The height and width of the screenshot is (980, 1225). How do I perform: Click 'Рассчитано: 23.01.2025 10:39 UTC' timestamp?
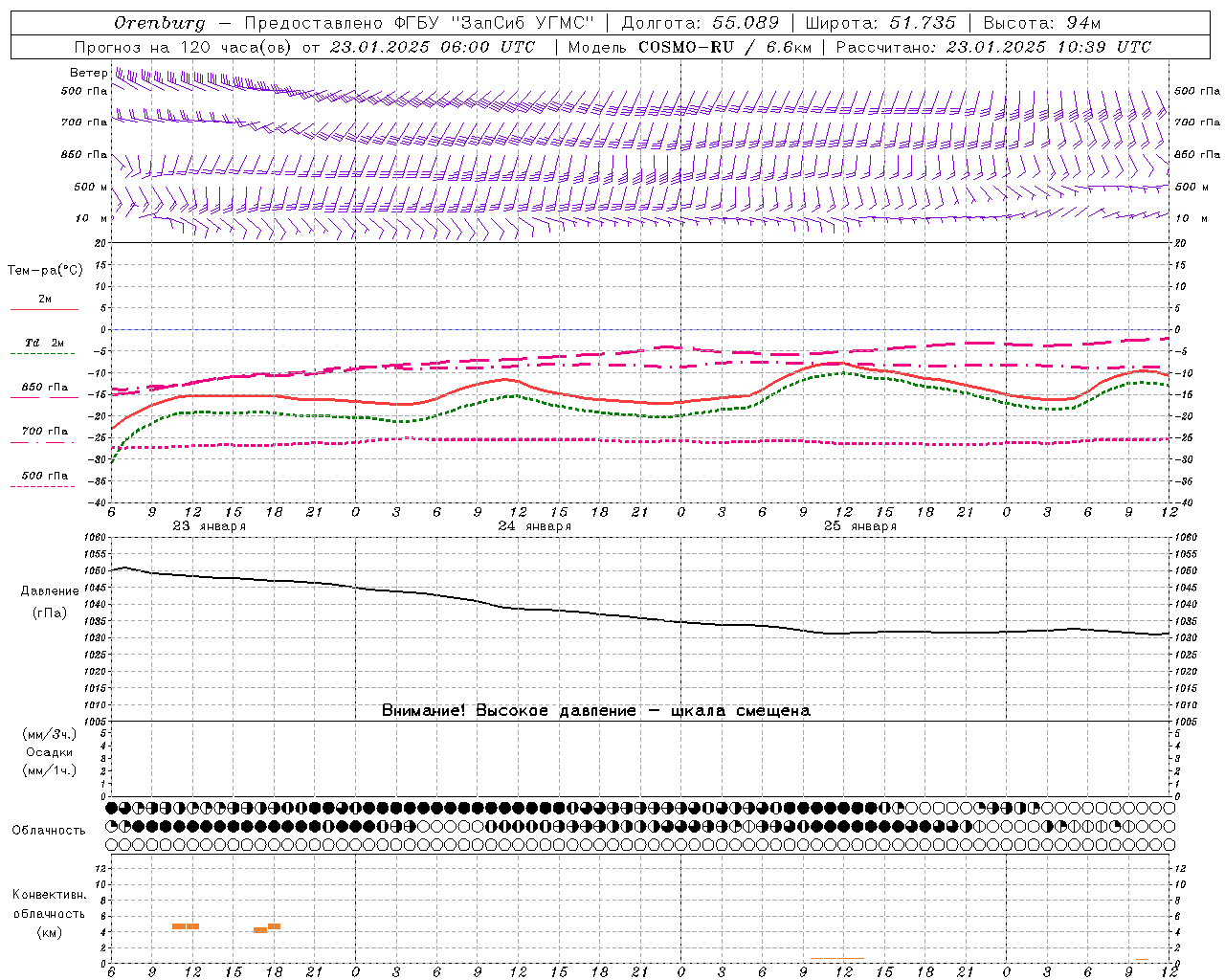(993, 47)
